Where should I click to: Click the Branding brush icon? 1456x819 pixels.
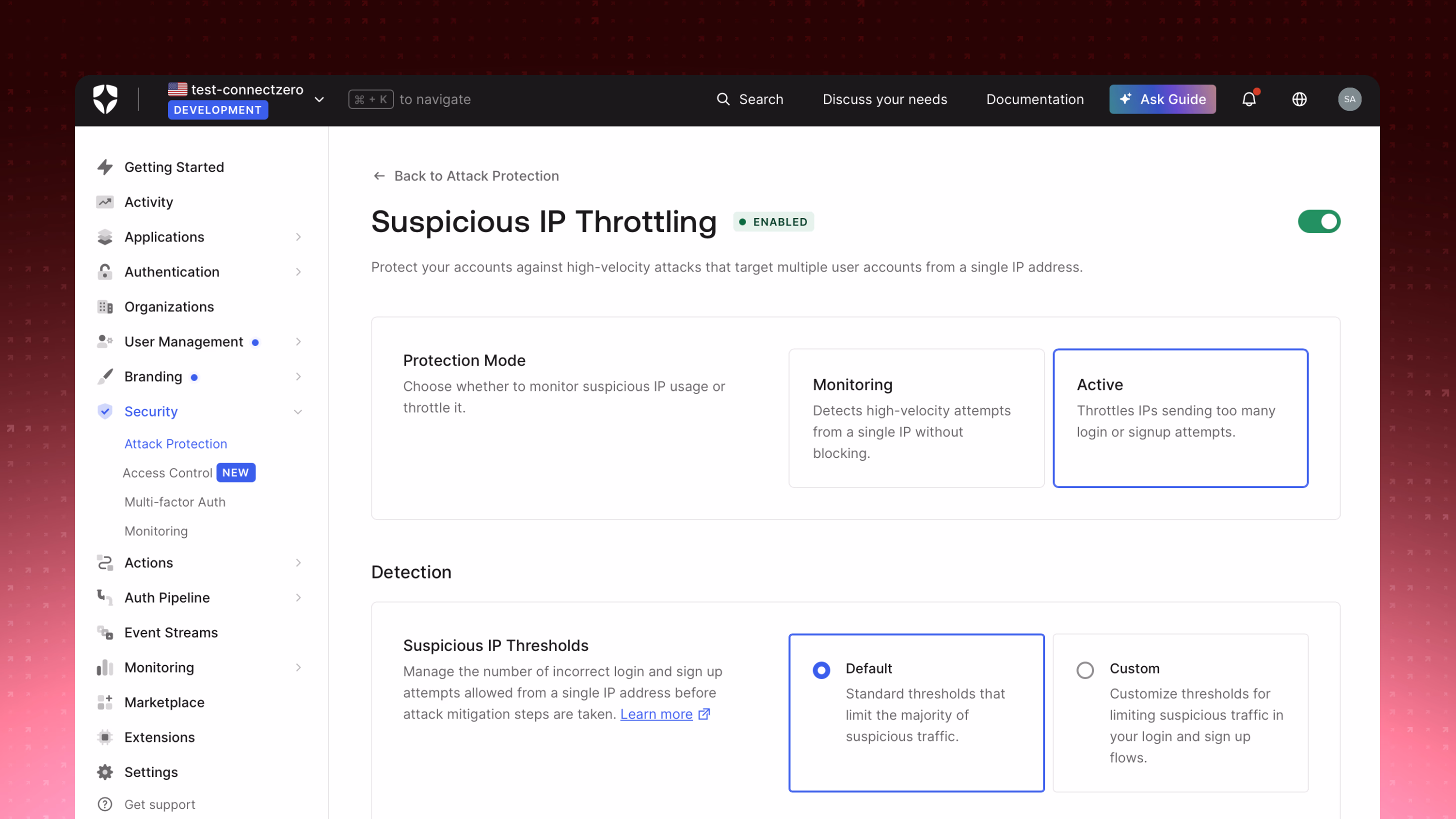coord(104,377)
